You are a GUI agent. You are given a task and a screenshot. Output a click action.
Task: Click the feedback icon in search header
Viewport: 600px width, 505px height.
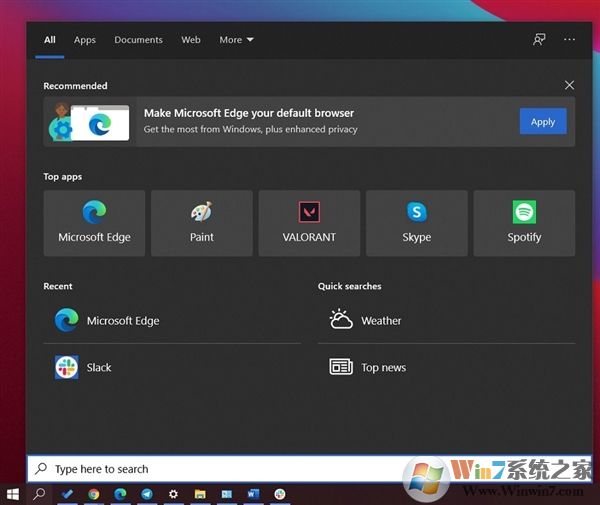click(x=539, y=40)
